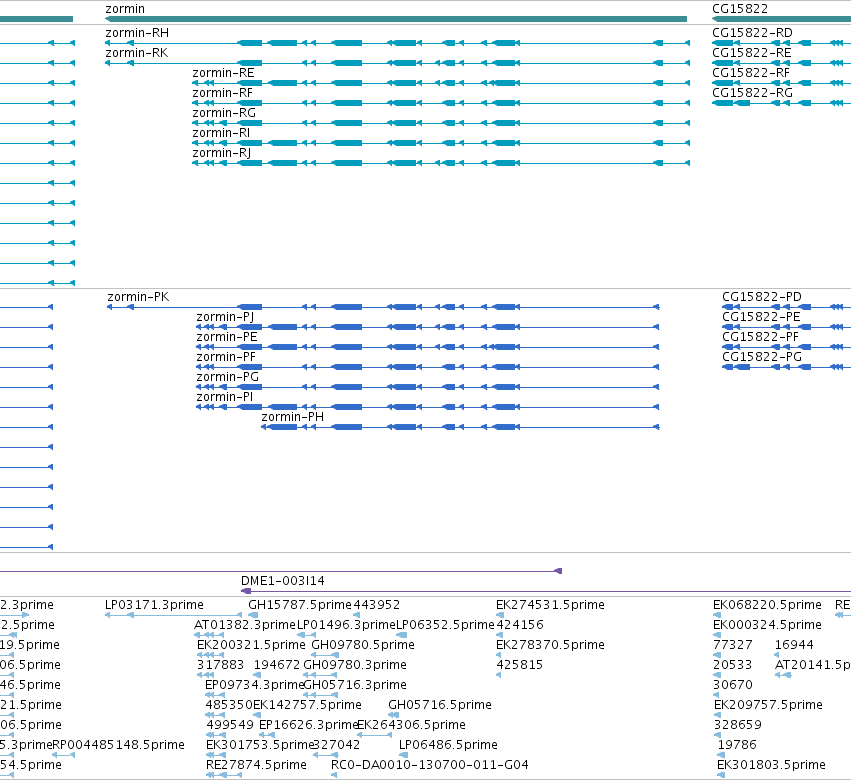The height and width of the screenshot is (780, 851).
Task: Select the zormin-RK transcript label
Action: pos(137,53)
